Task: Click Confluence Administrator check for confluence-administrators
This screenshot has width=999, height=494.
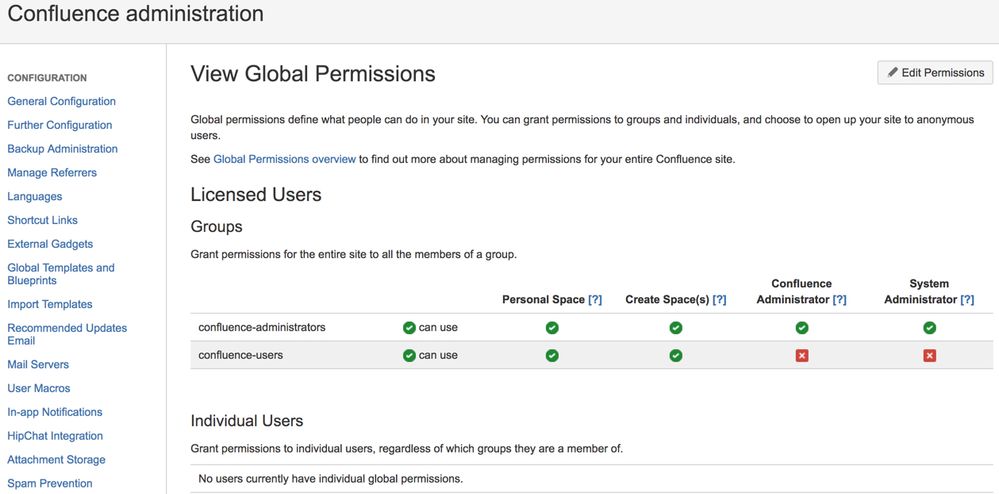Action: pyautogui.click(x=802, y=328)
